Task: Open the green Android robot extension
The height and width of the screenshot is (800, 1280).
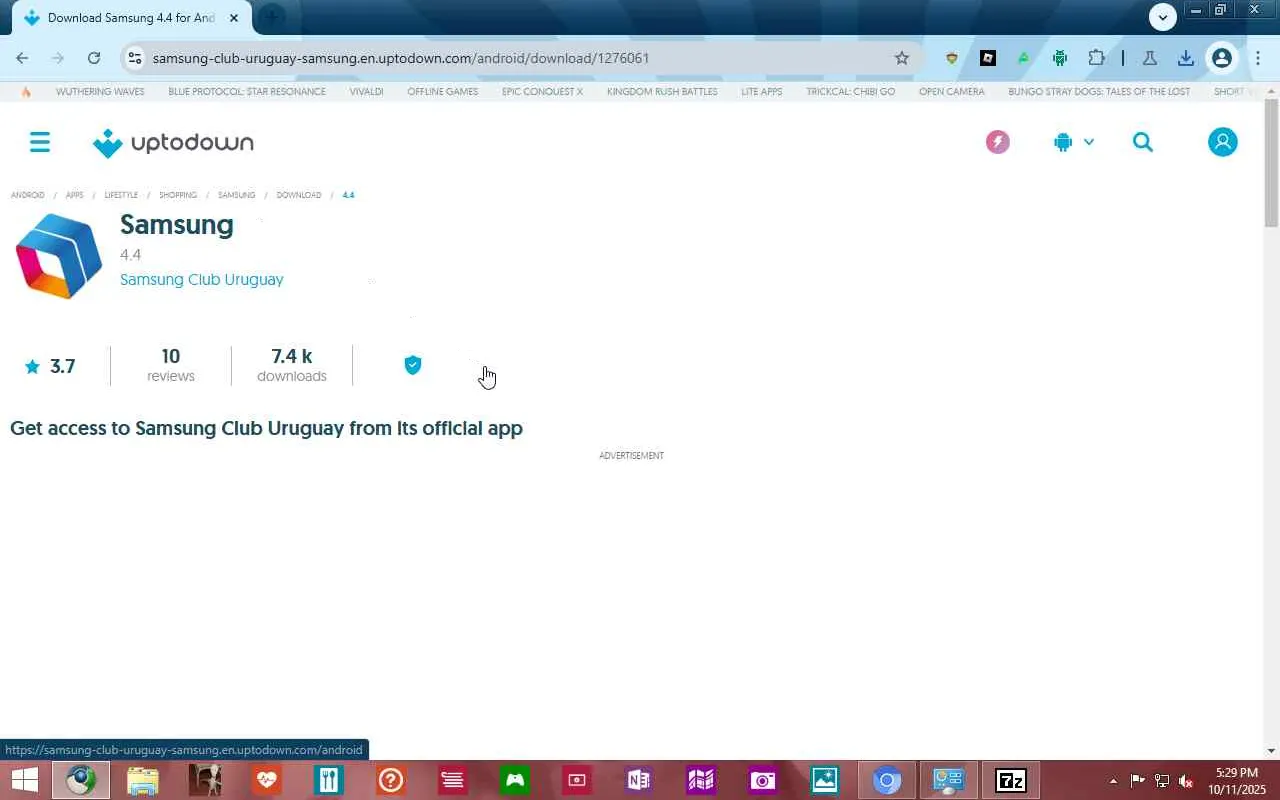Action: pyautogui.click(x=1060, y=58)
